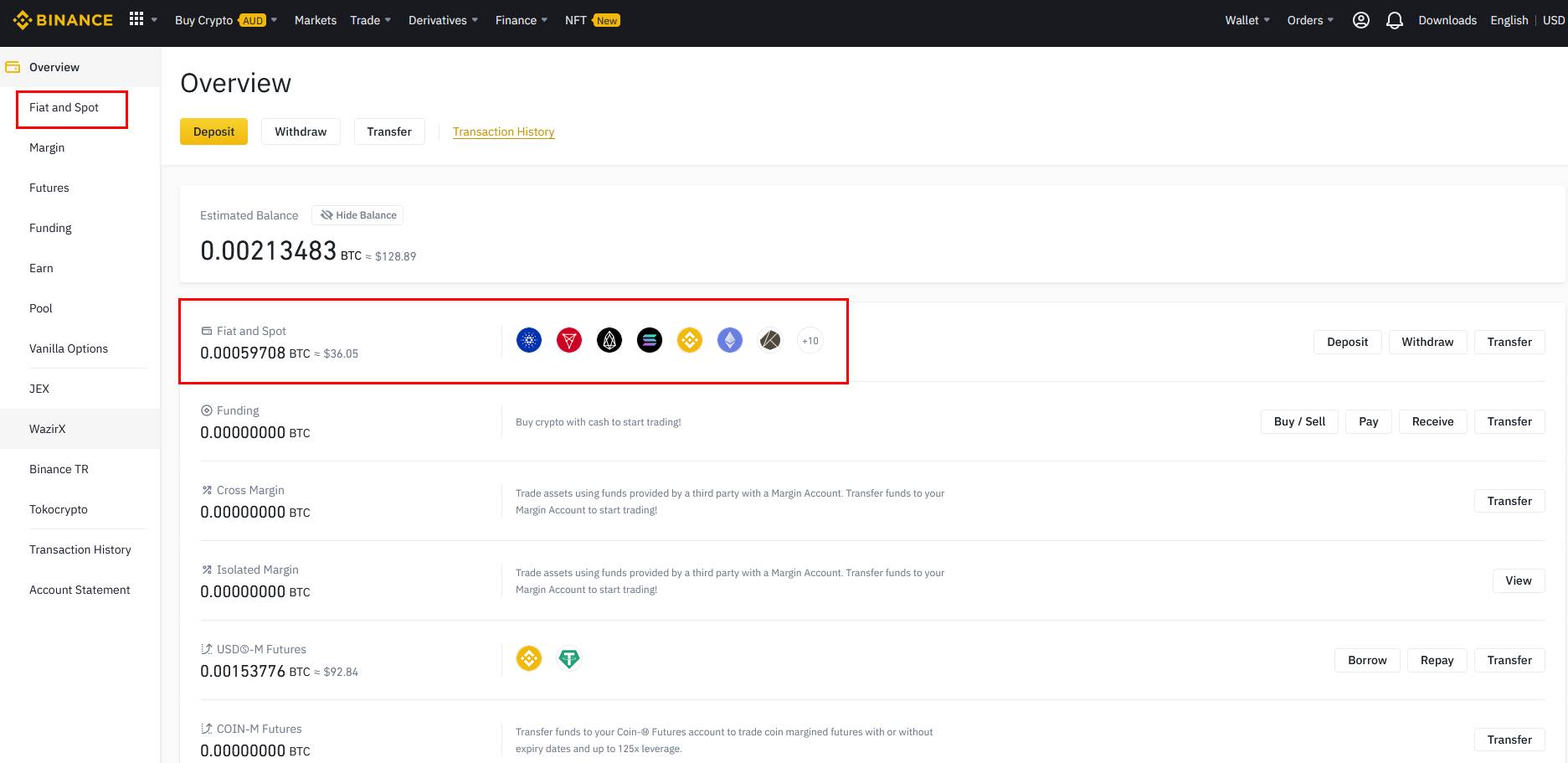Click the BNB icon in USD-M Futures row
1568x763 pixels.
pyautogui.click(x=529, y=658)
